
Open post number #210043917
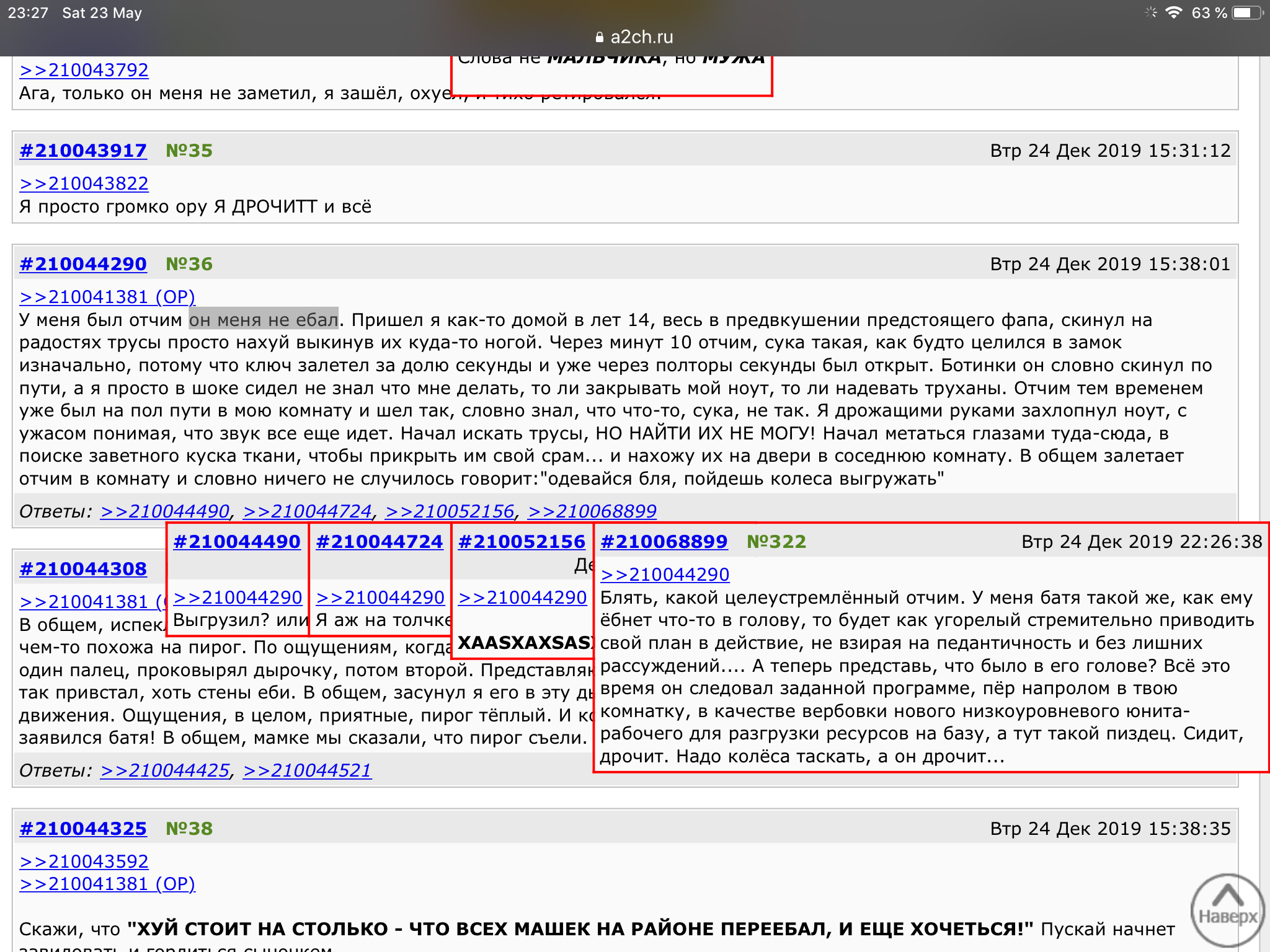click(x=83, y=151)
